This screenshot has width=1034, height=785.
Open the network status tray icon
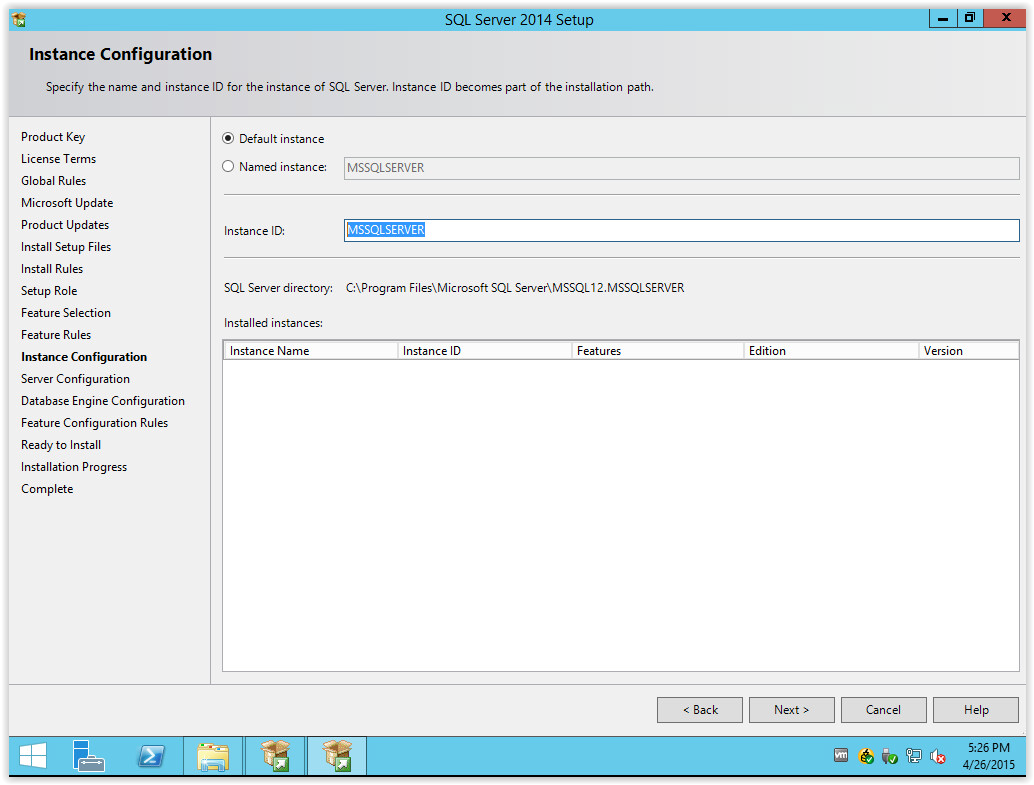pyautogui.click(x=914, y=756)
